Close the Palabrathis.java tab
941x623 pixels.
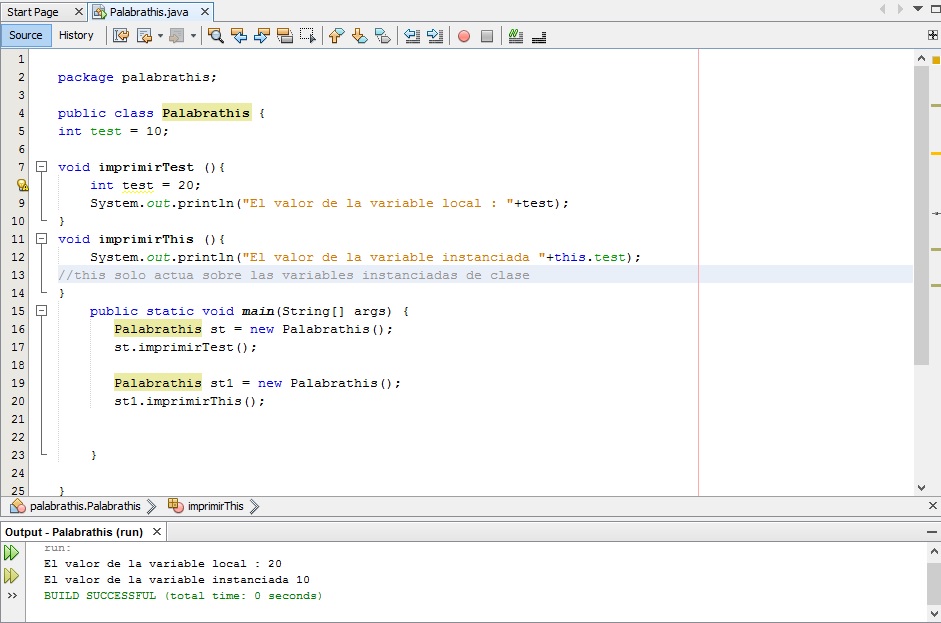tap(204, 12)
